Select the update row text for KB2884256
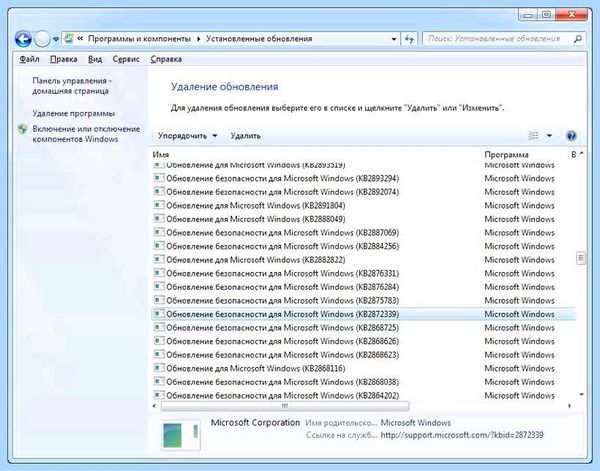Viewport: 600px width, 471px height. pyautogui.click(x=282, y=246)
